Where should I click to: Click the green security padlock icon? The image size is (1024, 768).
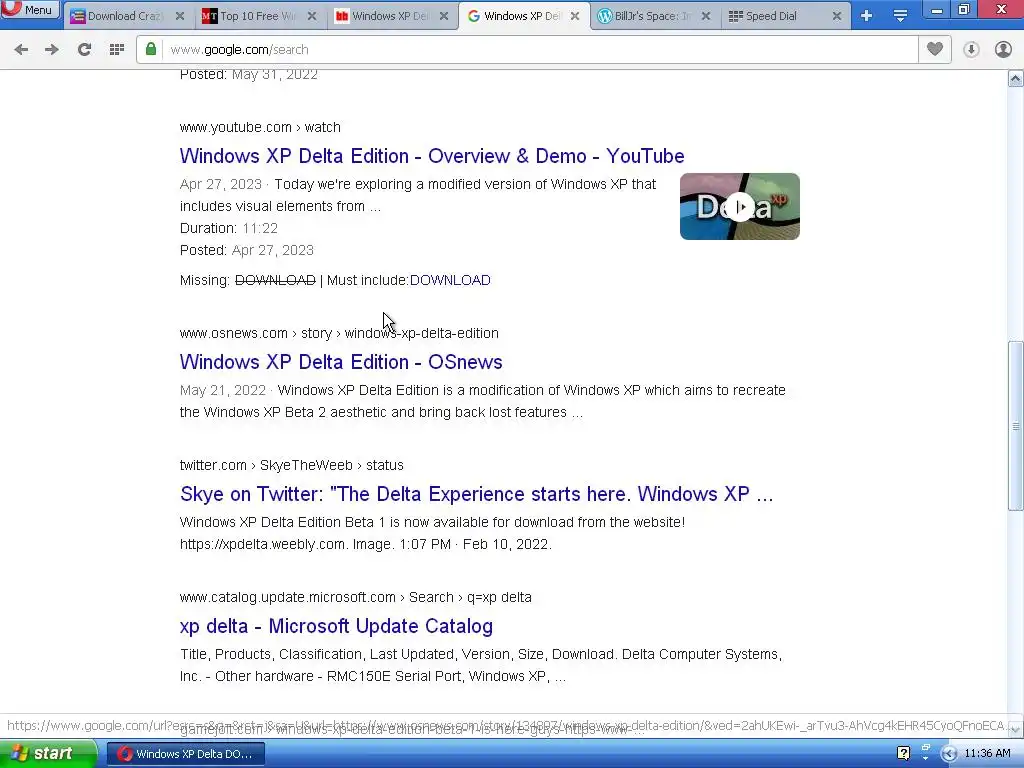tap(151, 50)
